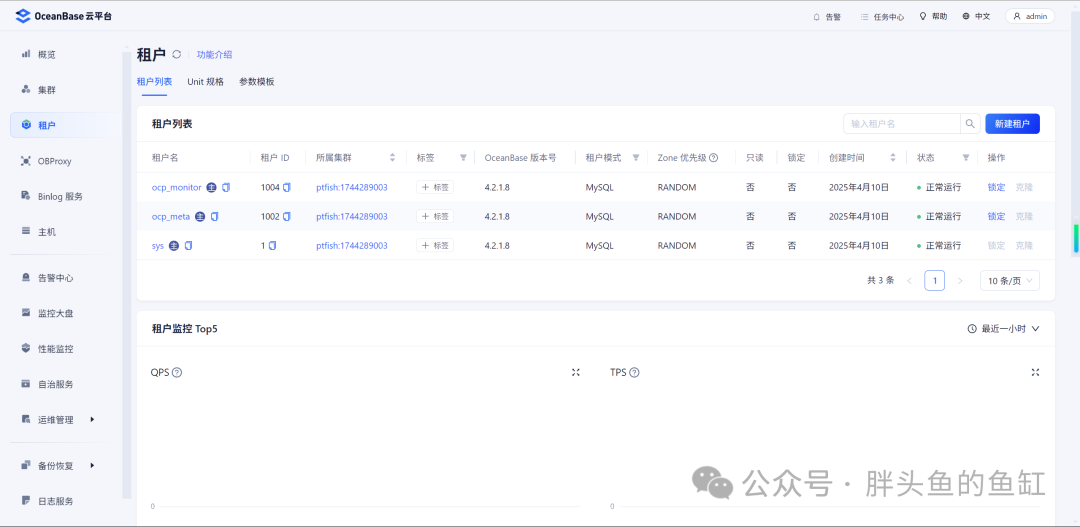Click the 新建租户 button
This screenshot has width=1080, height=527.
[1012, 124]
